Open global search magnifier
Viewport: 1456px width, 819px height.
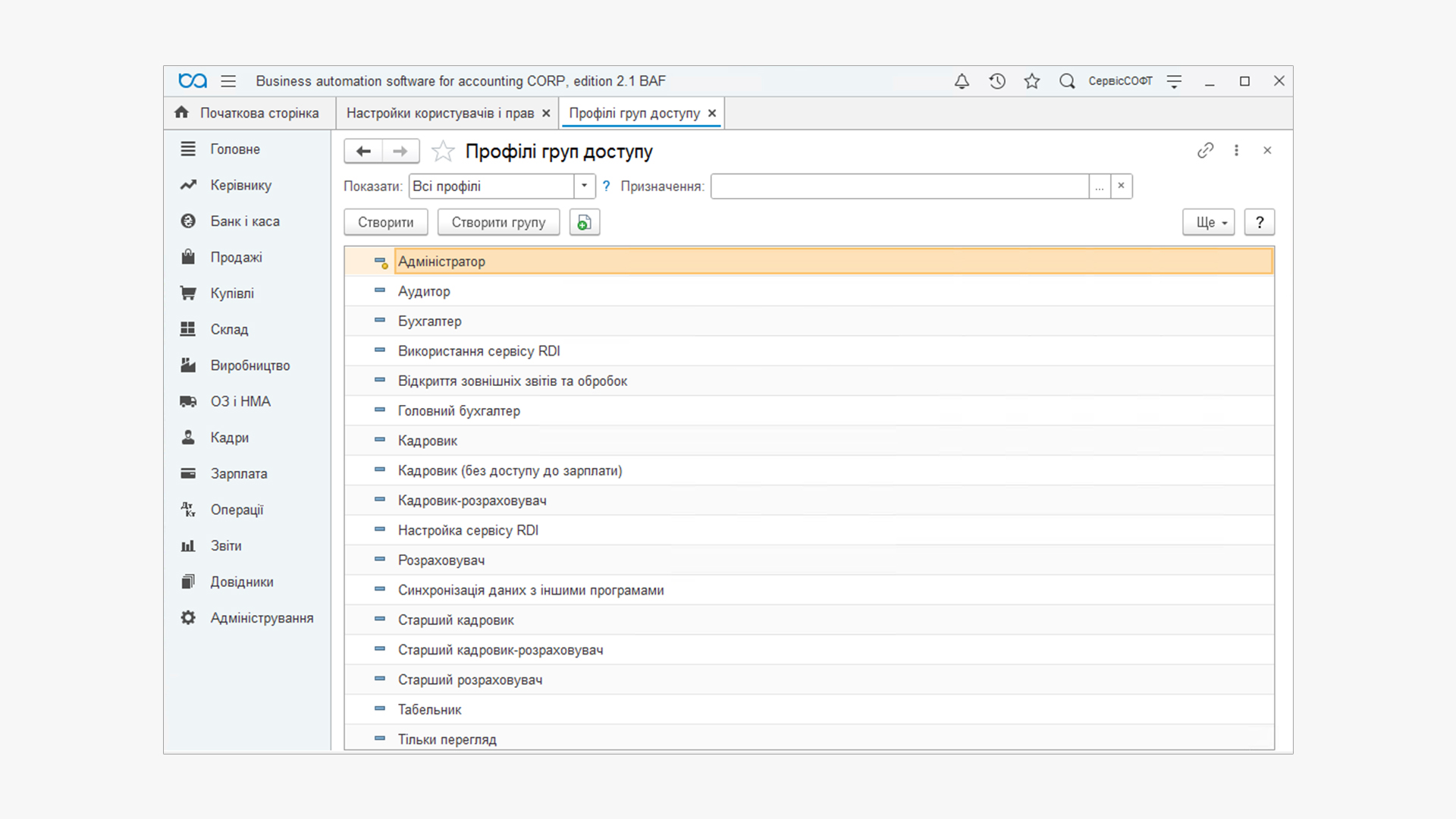click(1067, 81)
